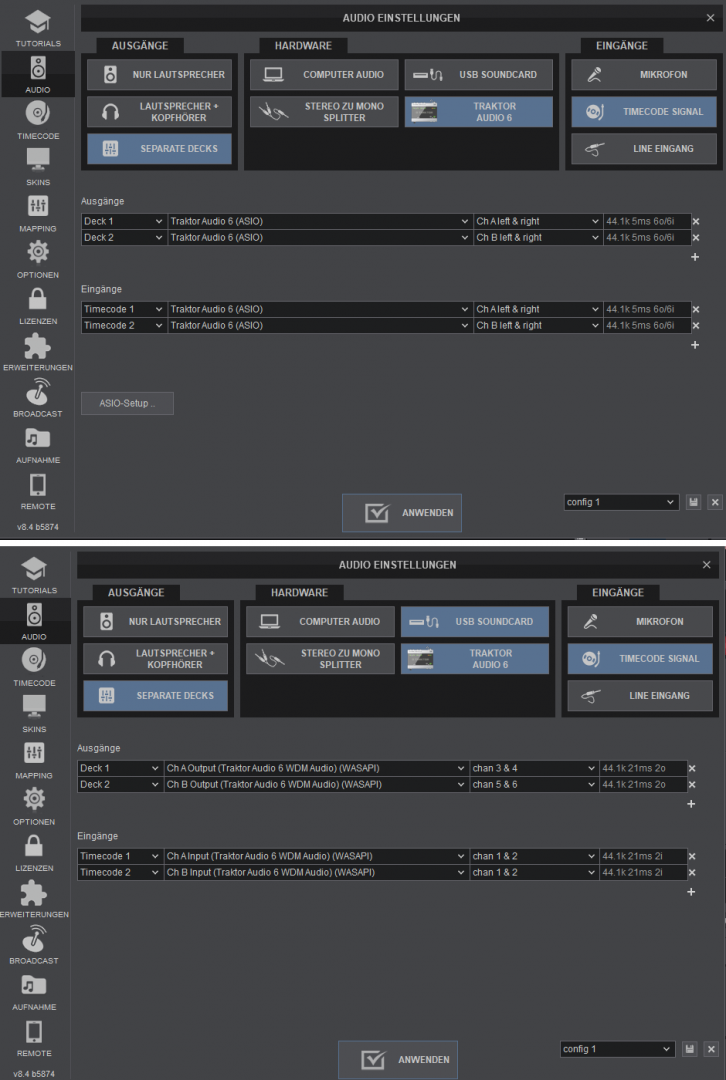Image resolution: width=726 pixels, height=1080 pixels.
Task: Open Timecode settings in upper window sidebar
Action: tap(37, 121)
